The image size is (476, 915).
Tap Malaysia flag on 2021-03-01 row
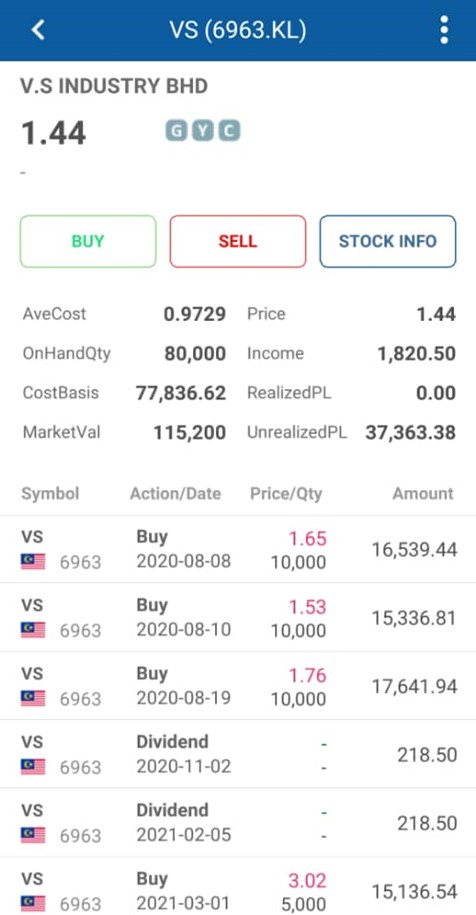point(33,903)
